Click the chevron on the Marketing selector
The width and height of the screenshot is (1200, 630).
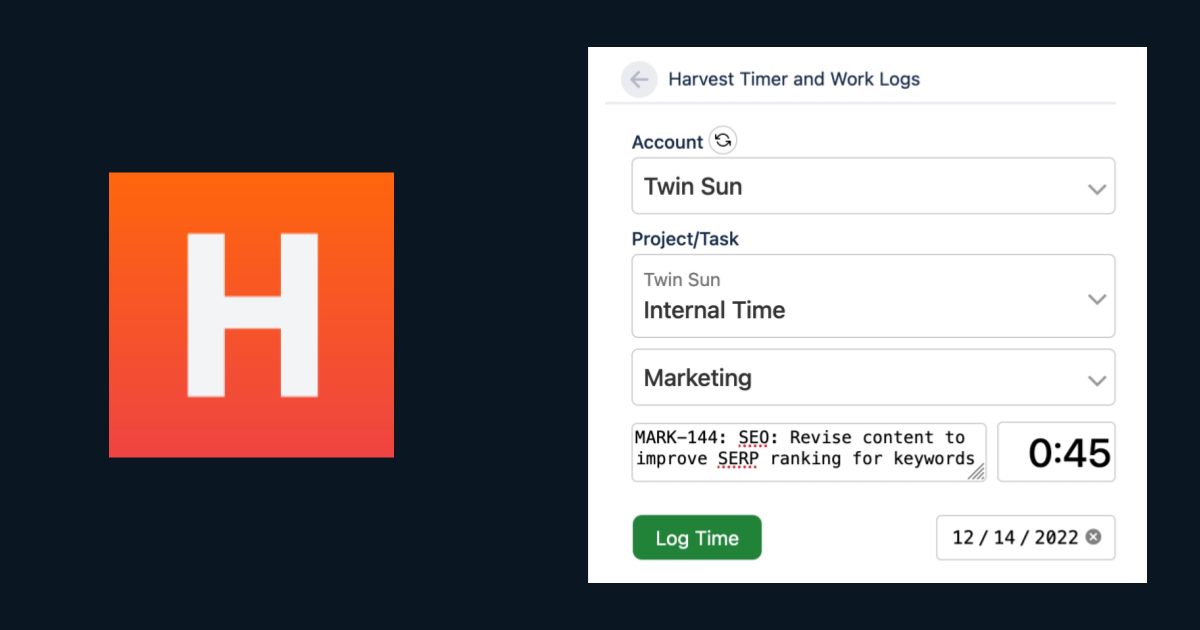(x=1097, y=380)
